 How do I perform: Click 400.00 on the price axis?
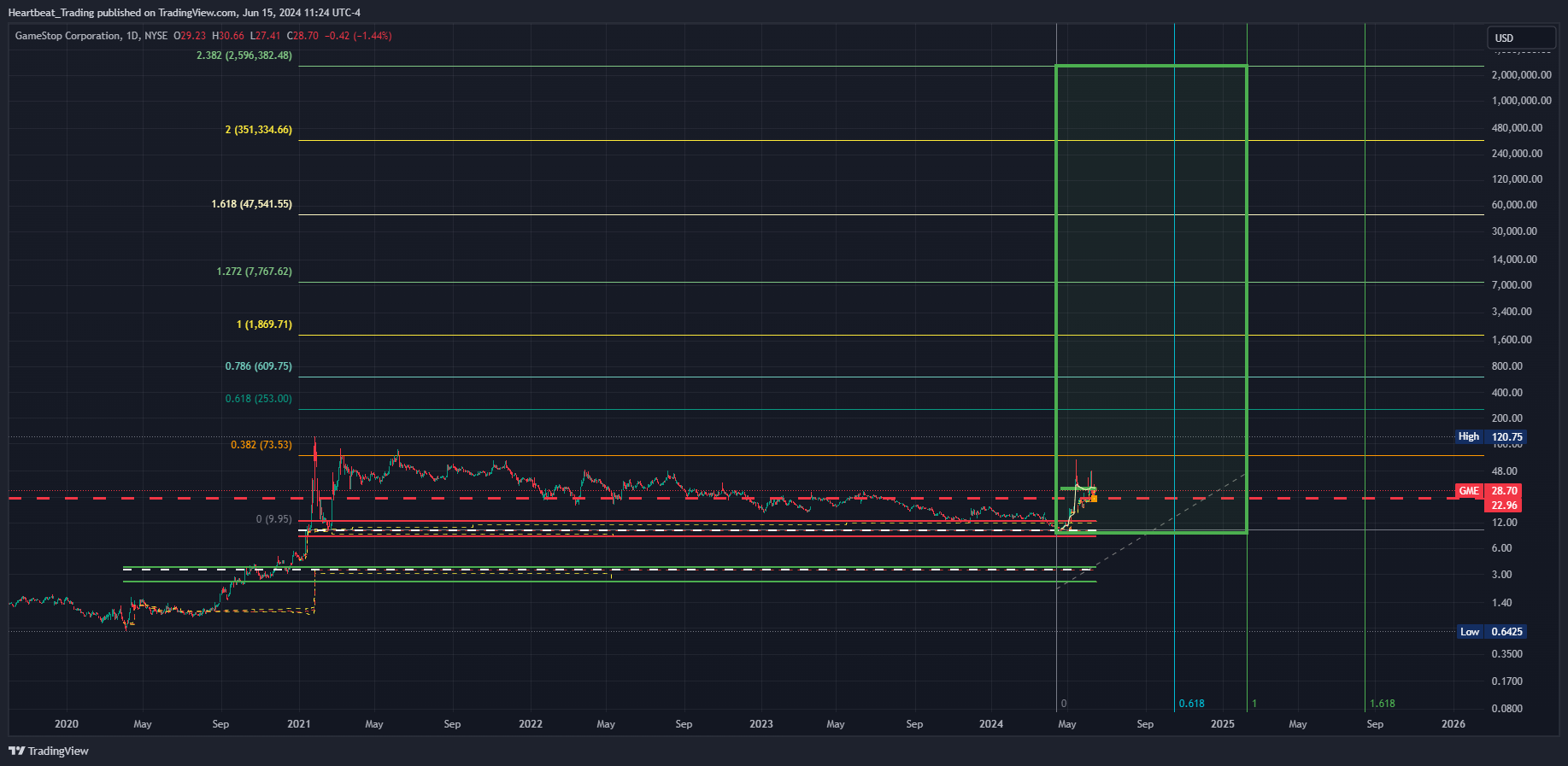1506,393
